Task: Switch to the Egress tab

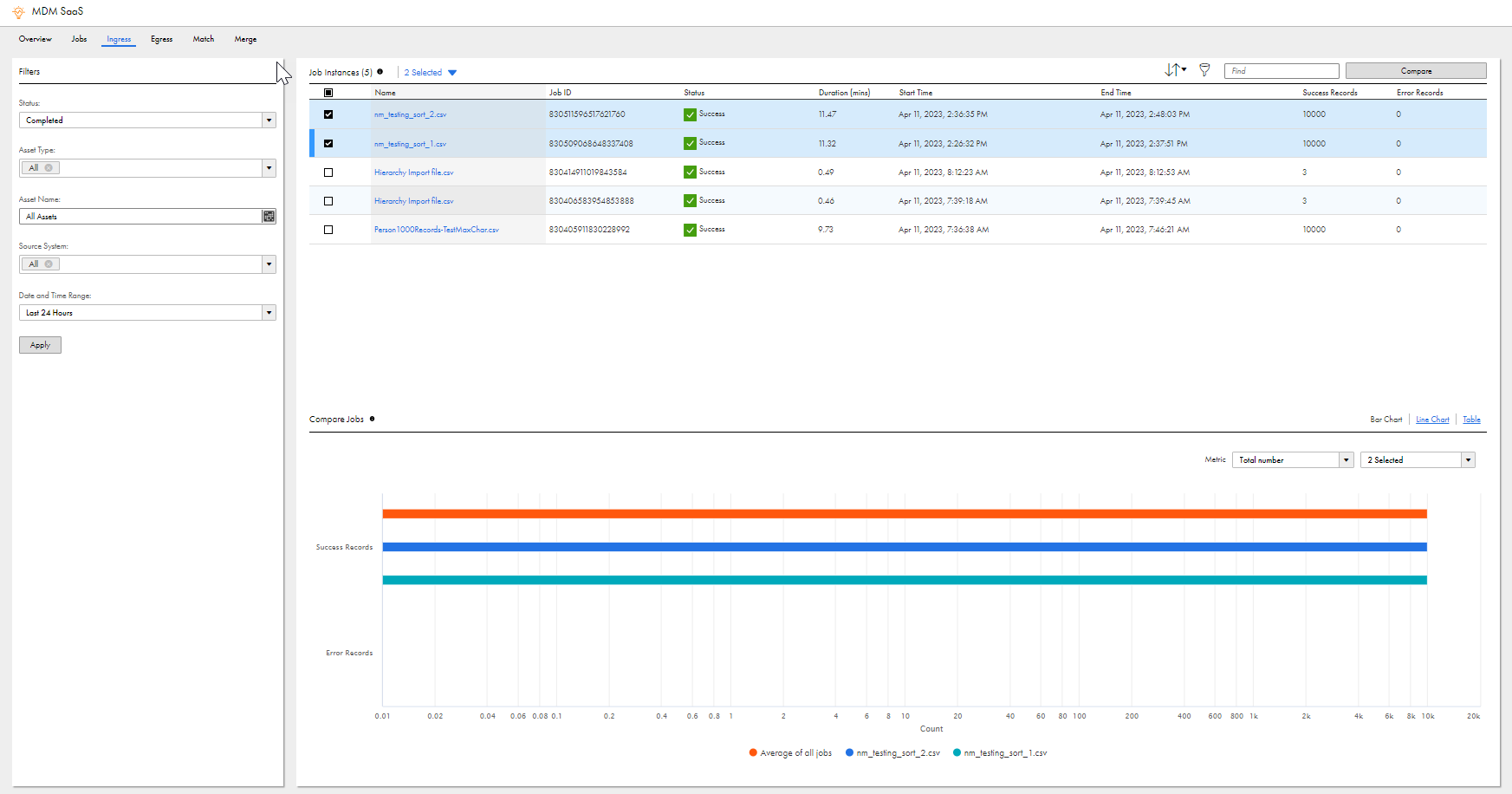Action: point(161,39)
